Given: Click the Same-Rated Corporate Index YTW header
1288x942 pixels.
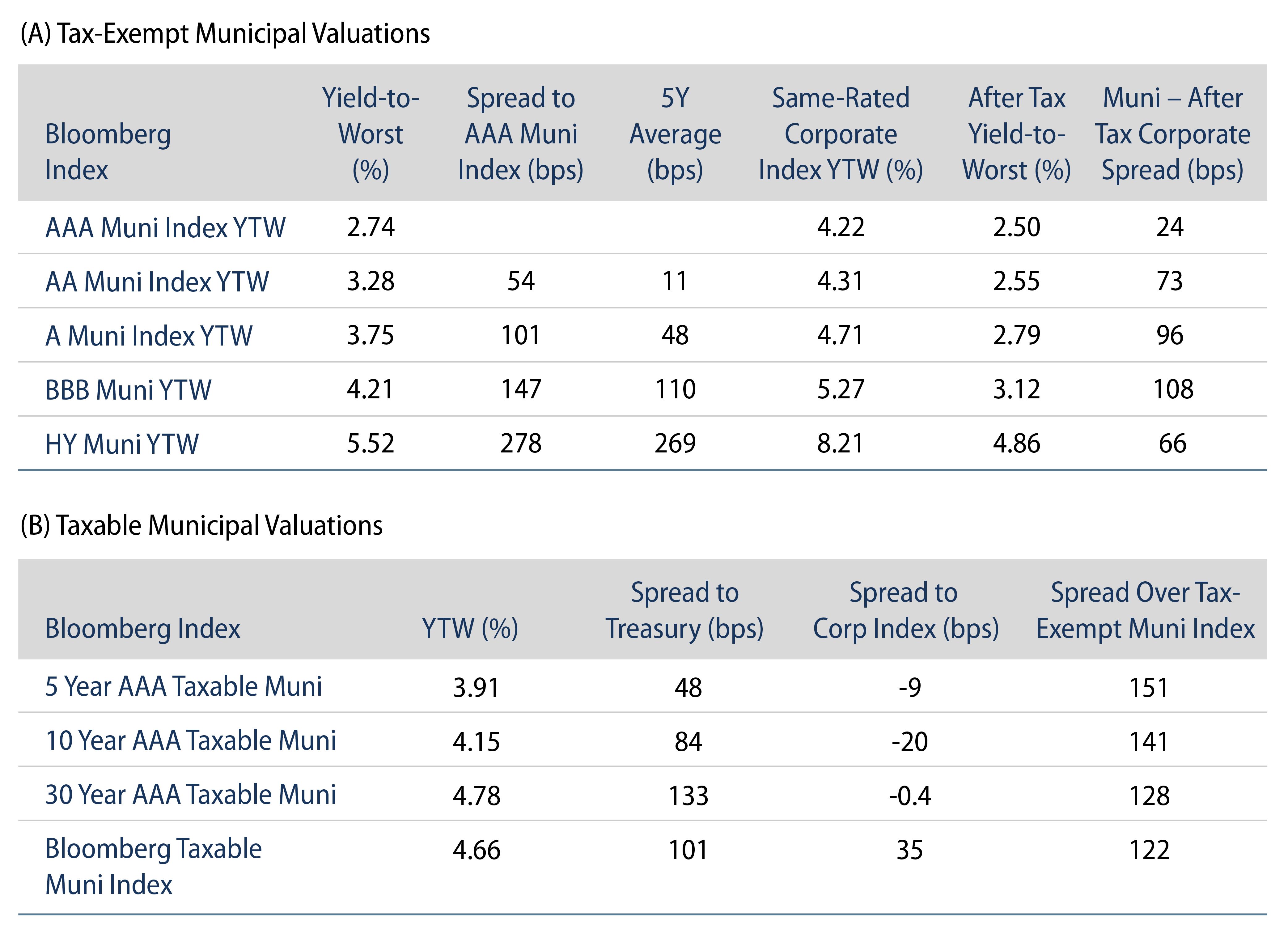Looking at the screenshot, I should coord(841,134).
